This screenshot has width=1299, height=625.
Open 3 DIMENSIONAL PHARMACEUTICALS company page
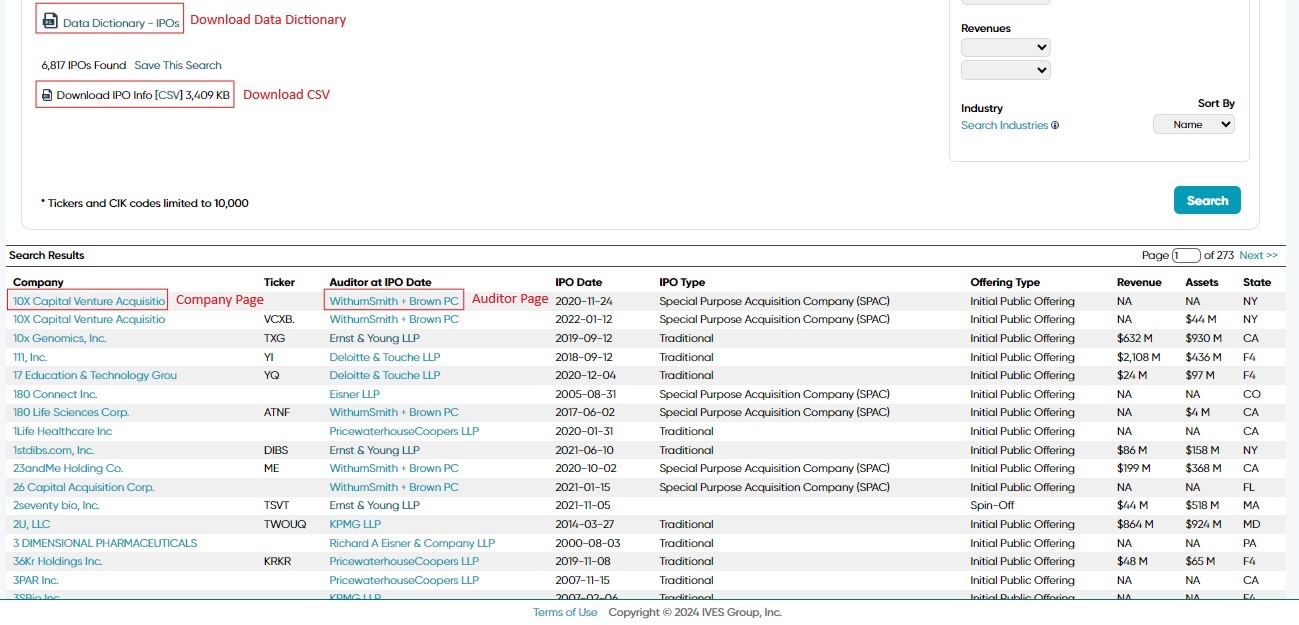click(105, 543)
